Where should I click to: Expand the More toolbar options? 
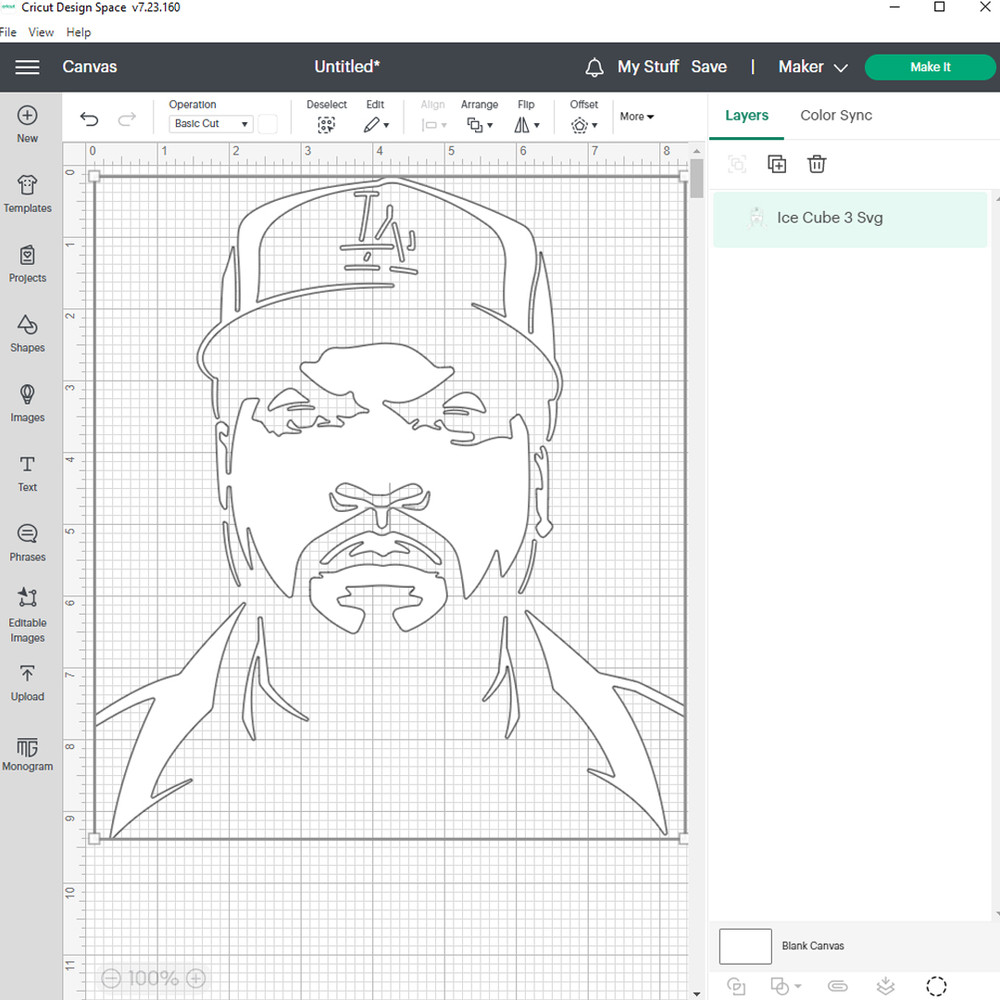[636, 117]
